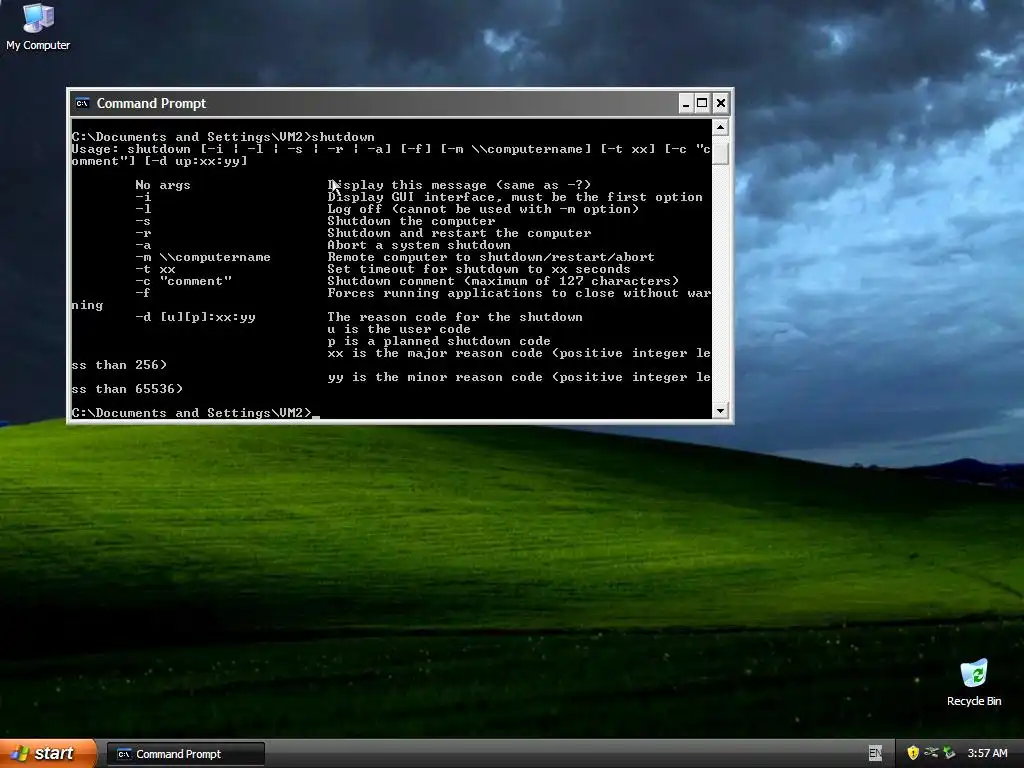Click 'ss than 256)' text line
This screenshot has width=1024, height=768.
pos(120,365)
